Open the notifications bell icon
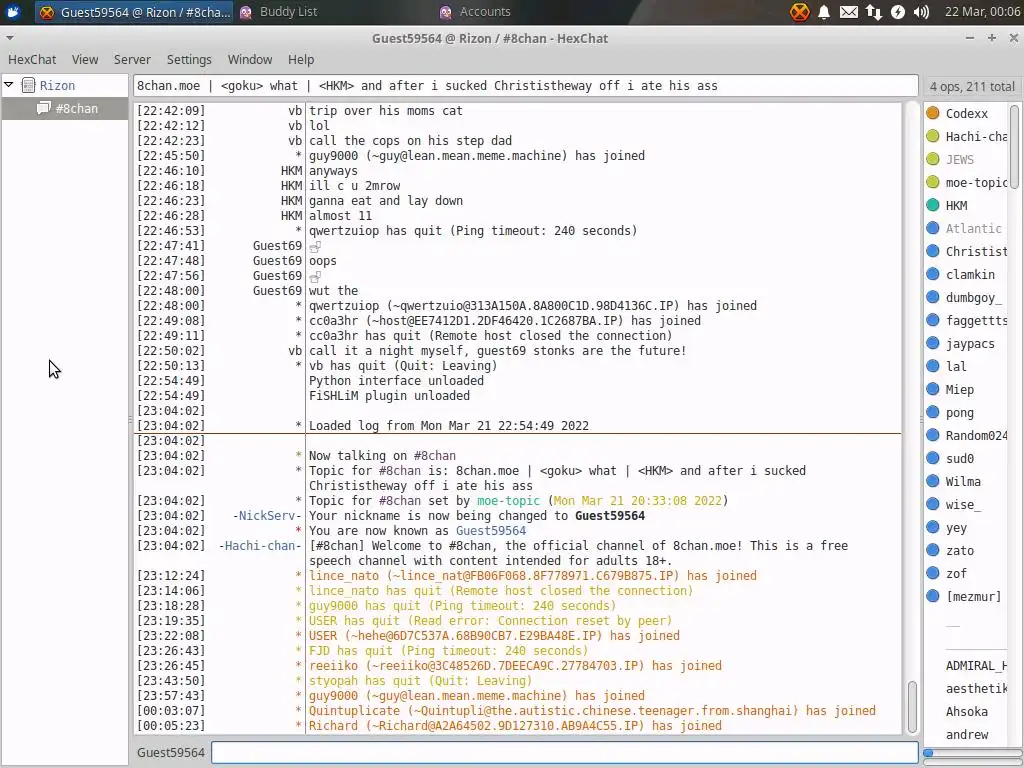This screenshot has height=768, width=1024. (824, 12)
